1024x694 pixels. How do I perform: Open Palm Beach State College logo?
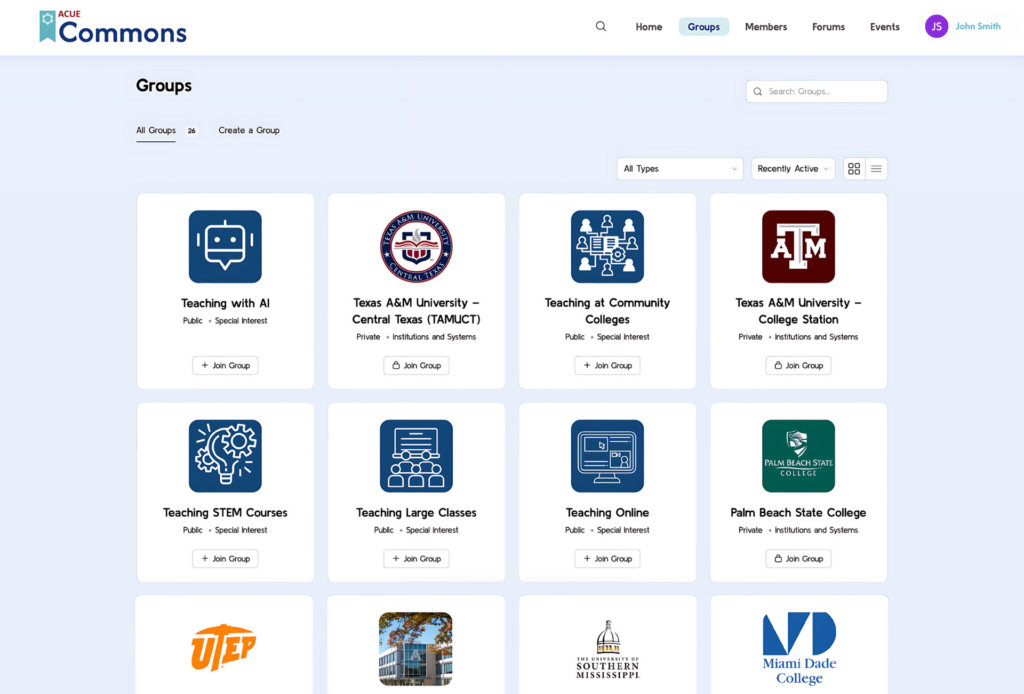(798, 456)
